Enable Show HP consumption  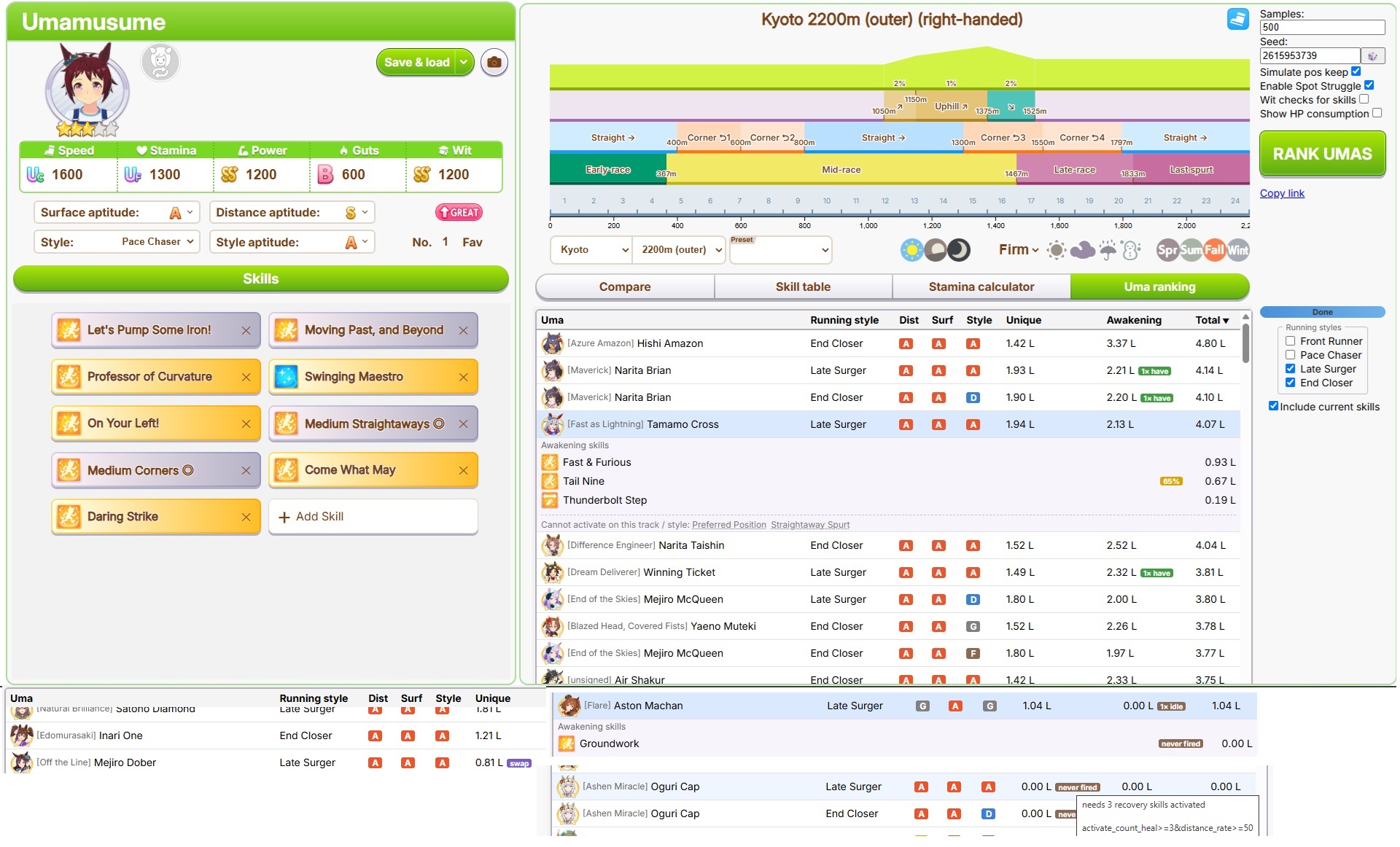click(1377, 113)
